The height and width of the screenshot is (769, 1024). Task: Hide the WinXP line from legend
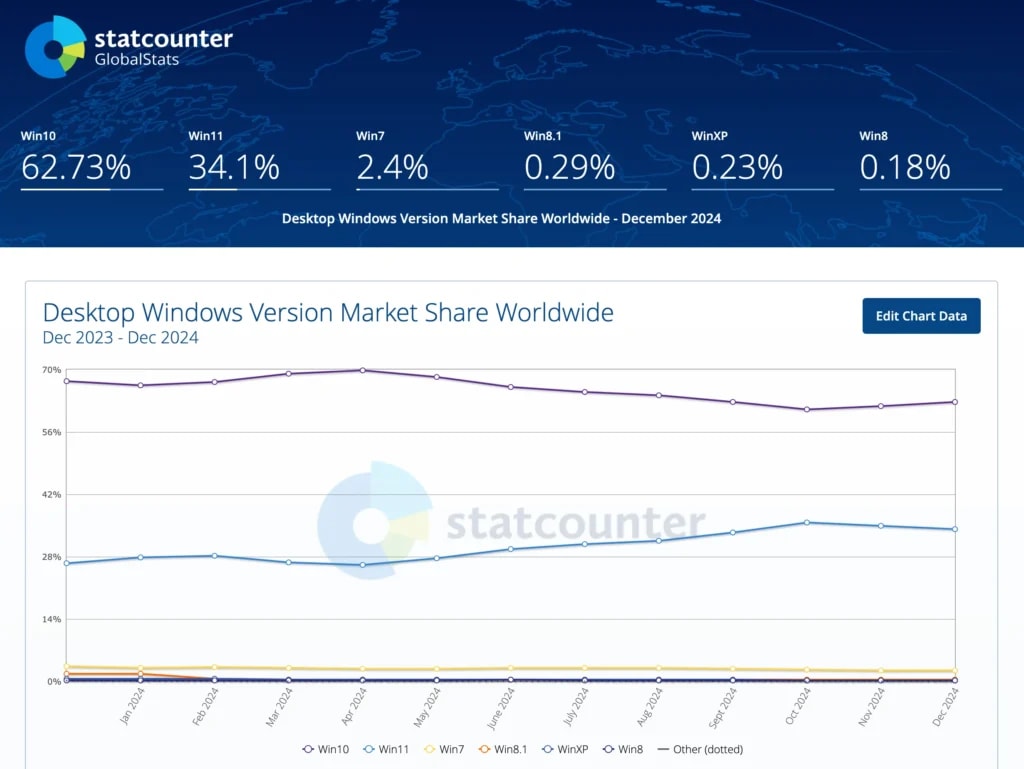(x=573, y=749)
